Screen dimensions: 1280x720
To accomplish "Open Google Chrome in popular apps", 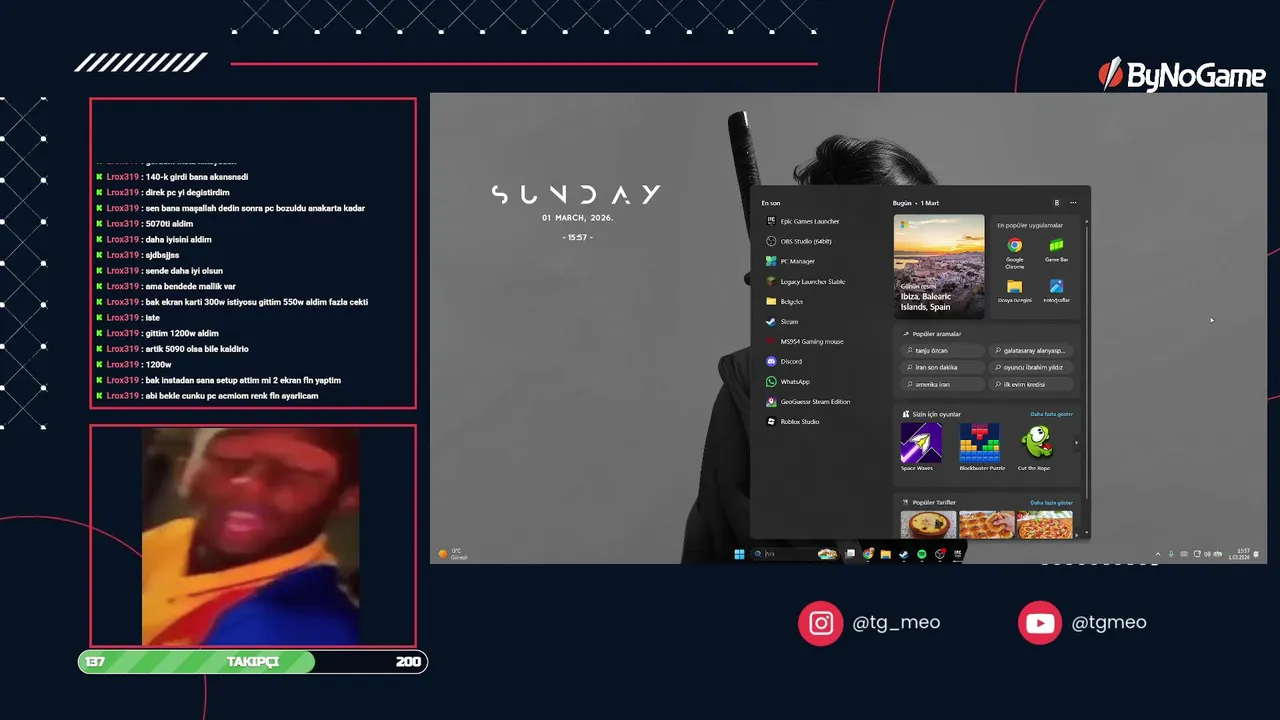I will [x=1014, y=251].
